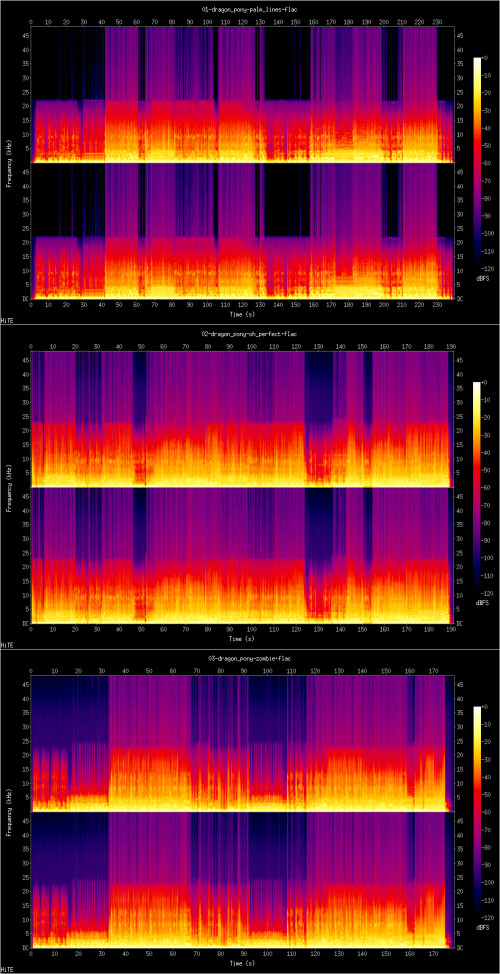Click the HiTE label below the first spectrogram
The height and width of the screenshot is (974, 500).
[7, 320]
